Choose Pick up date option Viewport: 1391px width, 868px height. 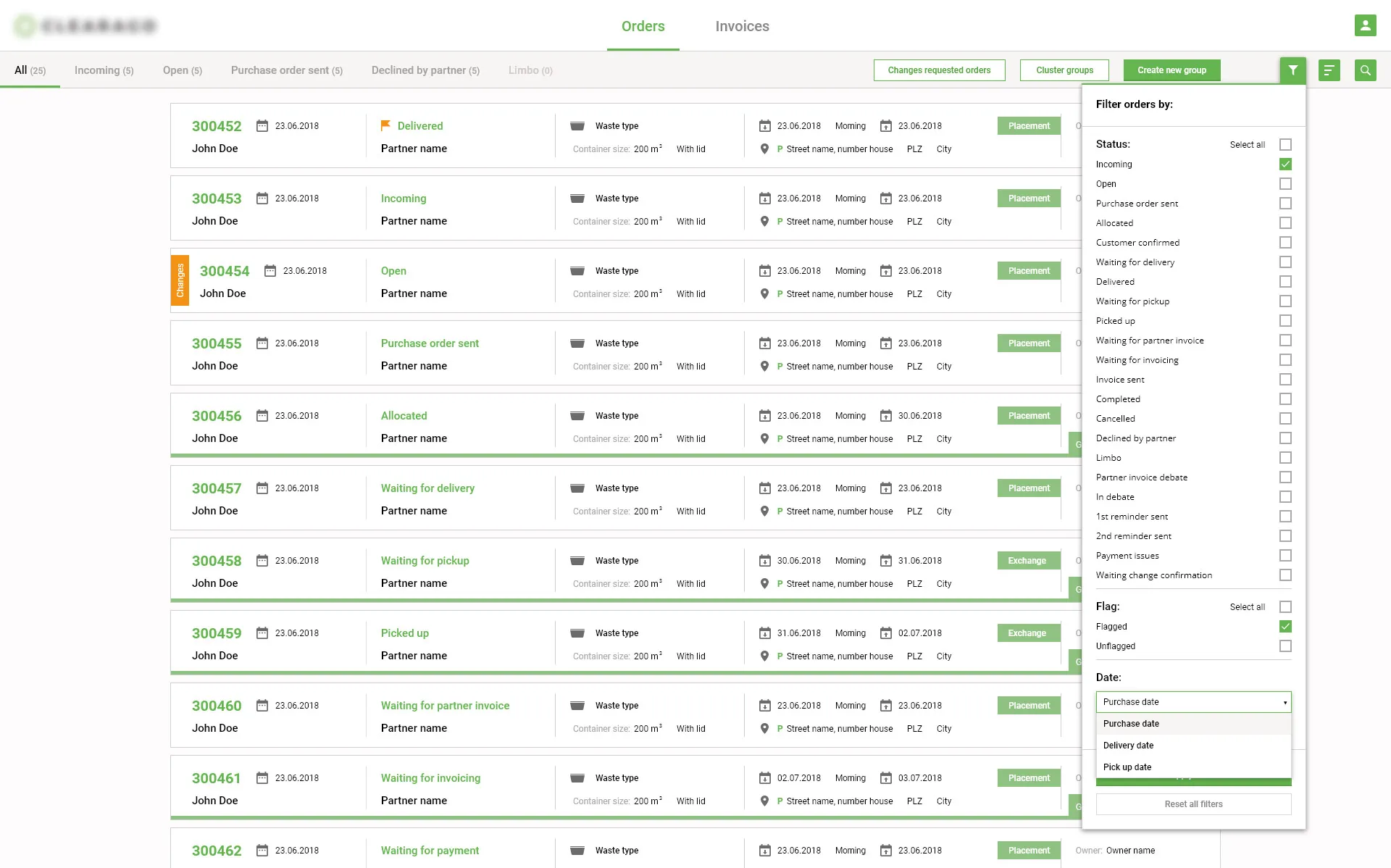click(x=1127, y=767)
